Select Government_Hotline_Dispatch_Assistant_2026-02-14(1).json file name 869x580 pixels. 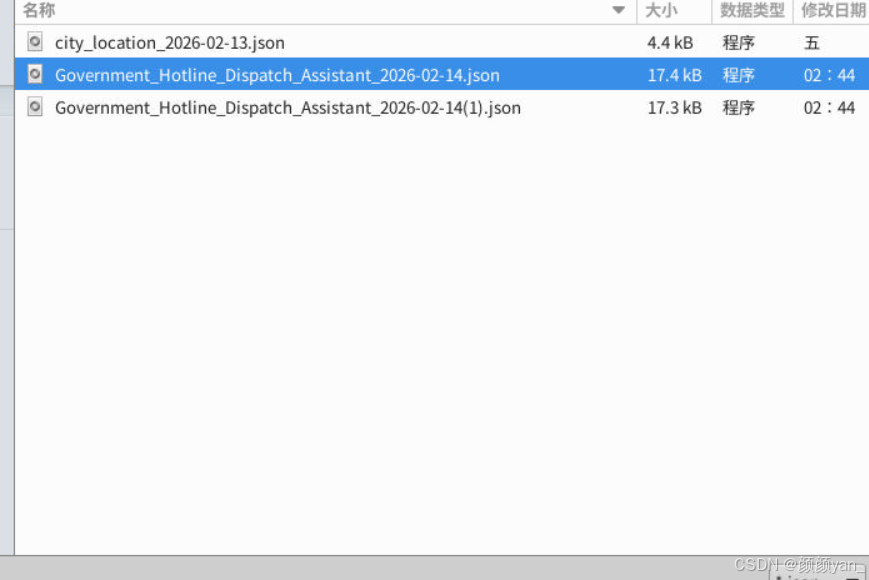[288, 107]
